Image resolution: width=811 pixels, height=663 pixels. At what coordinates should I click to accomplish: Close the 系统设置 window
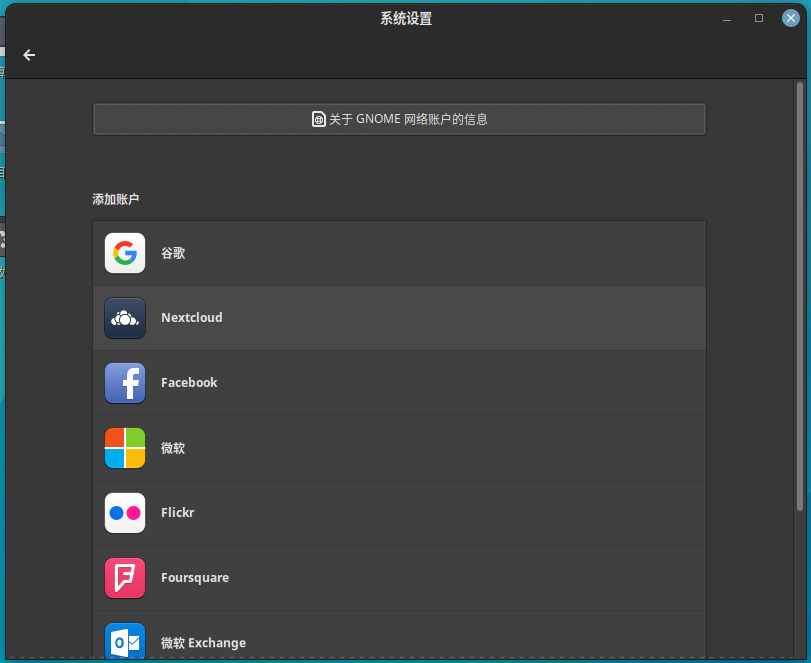pyautogui.click(x=790, y=18)
